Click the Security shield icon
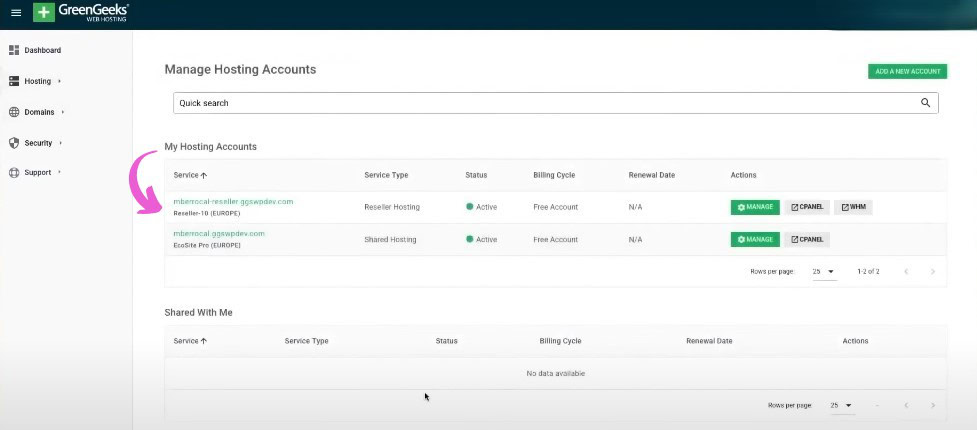 (x=14, y=143)
